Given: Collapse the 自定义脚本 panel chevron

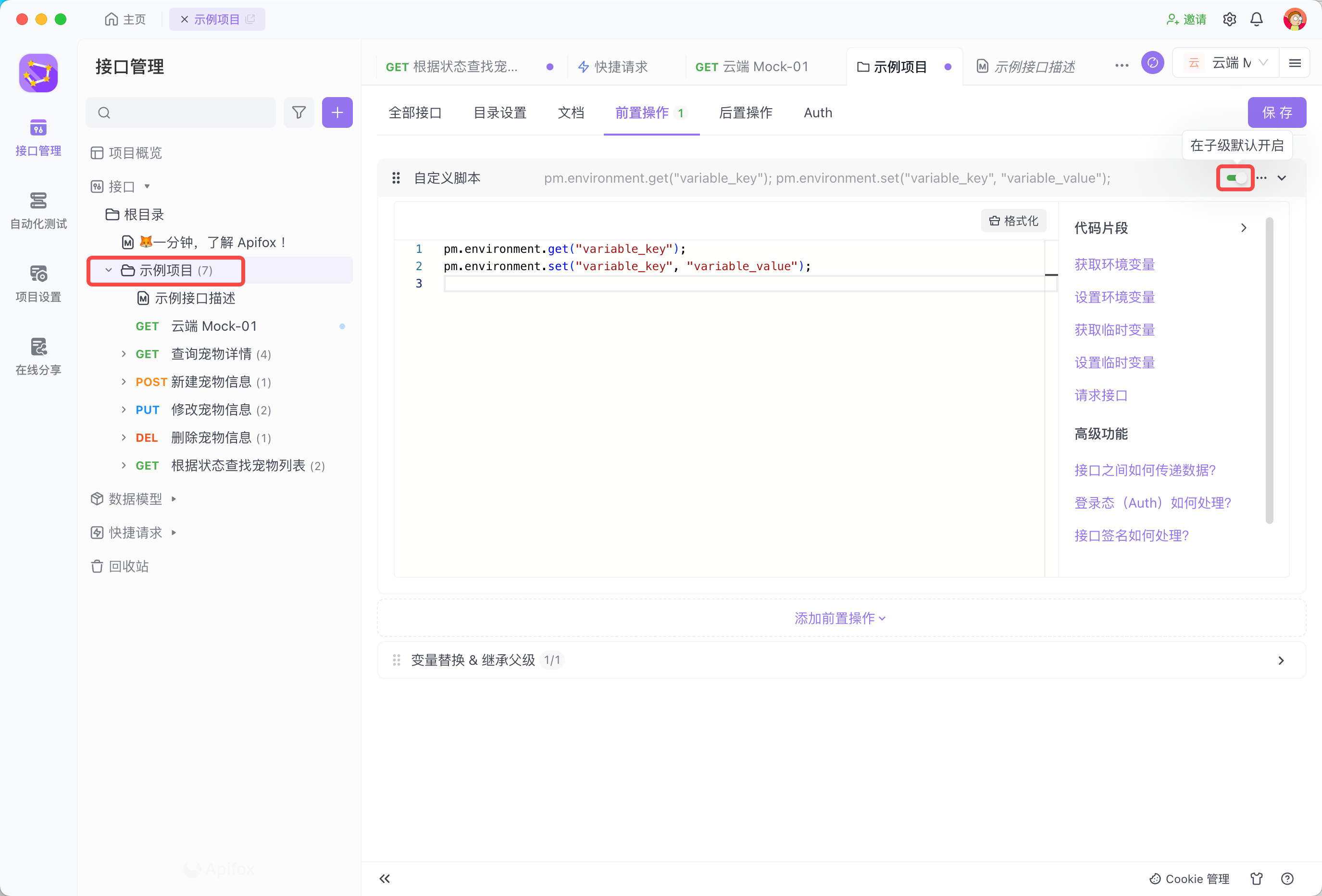Looking at the screenshot, I should pyautogui.click(x=1282, y=178).
